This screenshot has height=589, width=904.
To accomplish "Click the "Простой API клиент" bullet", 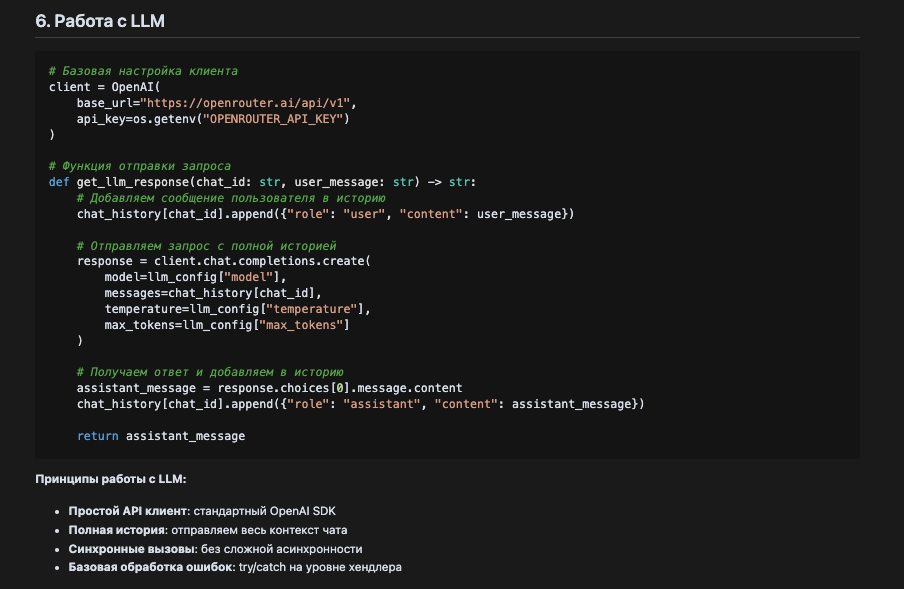I will point(128,511).
